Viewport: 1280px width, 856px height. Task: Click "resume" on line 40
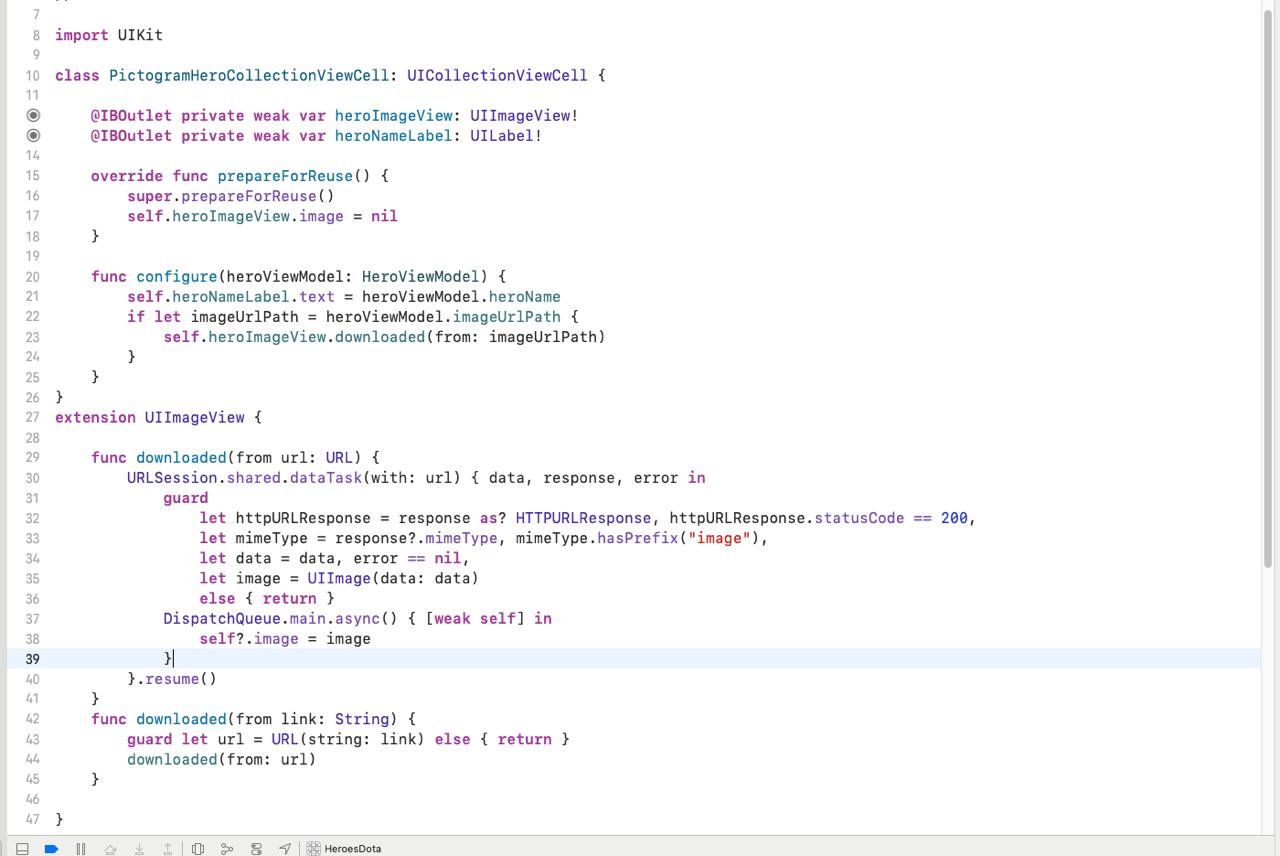(x=172, y=679)
